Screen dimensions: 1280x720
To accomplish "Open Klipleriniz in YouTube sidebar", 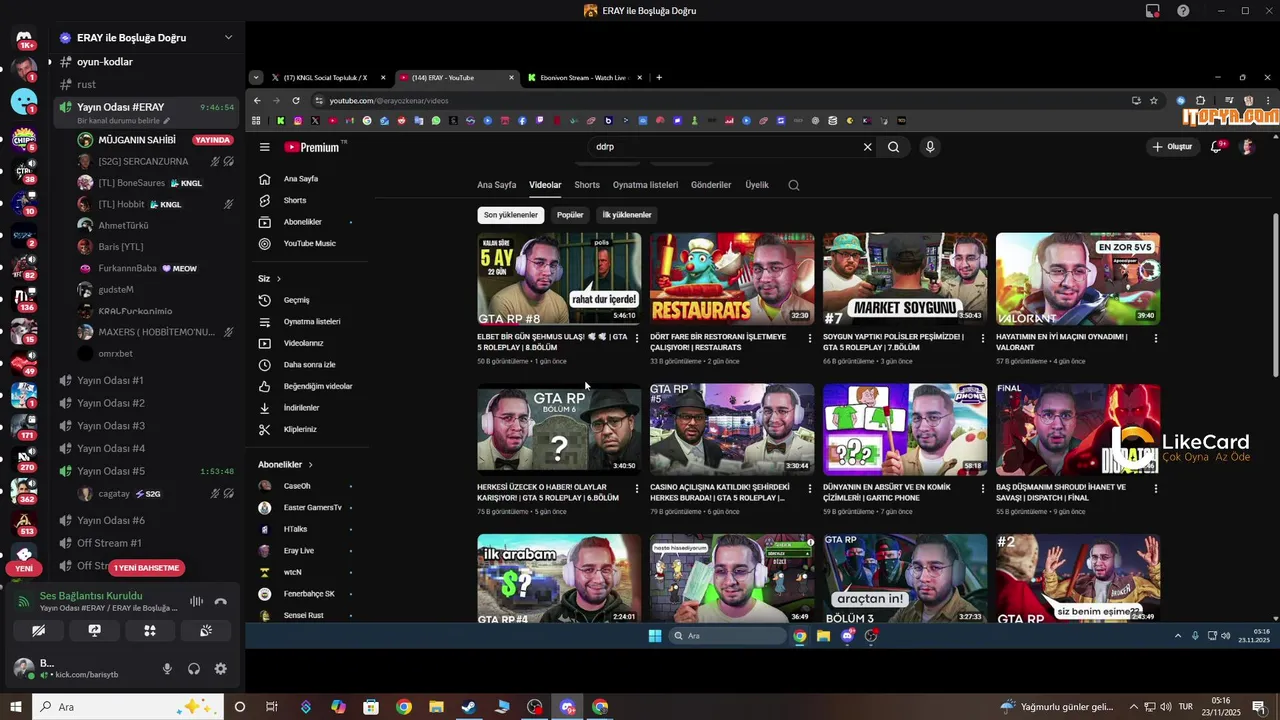I will [x=300, y=429].
